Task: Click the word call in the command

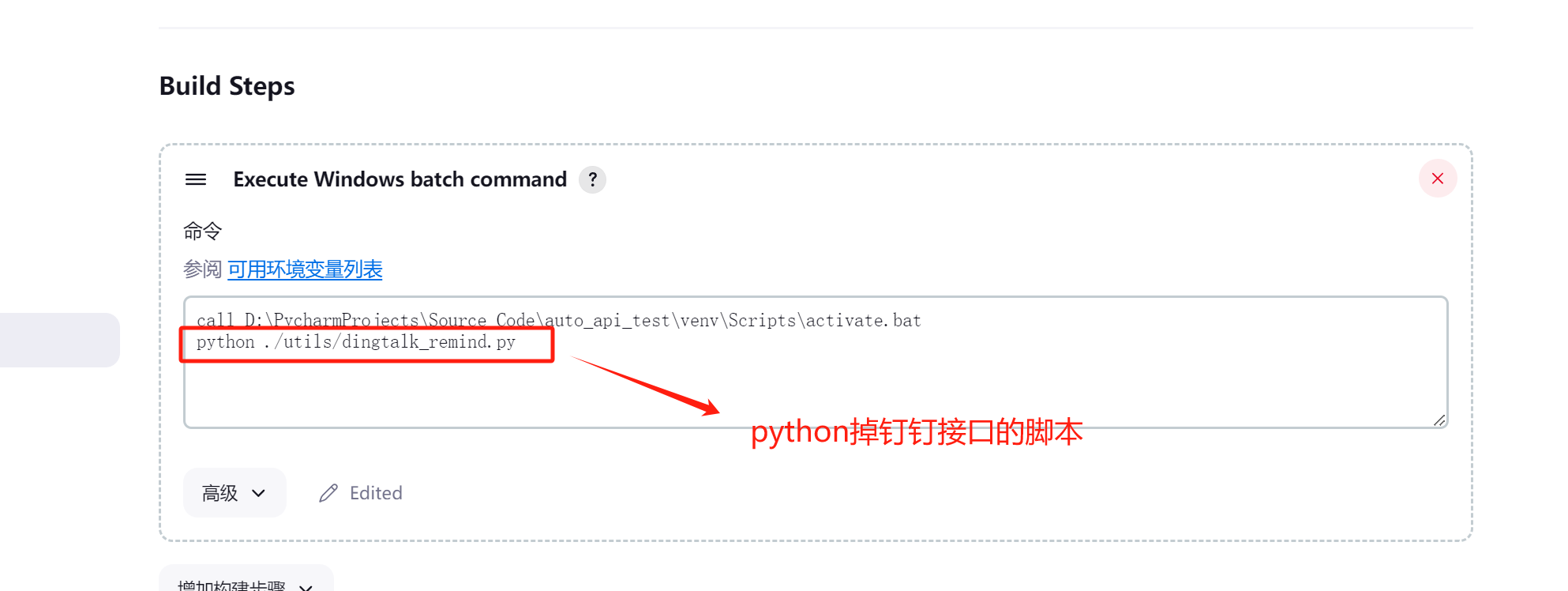Action: coord(215,321)
